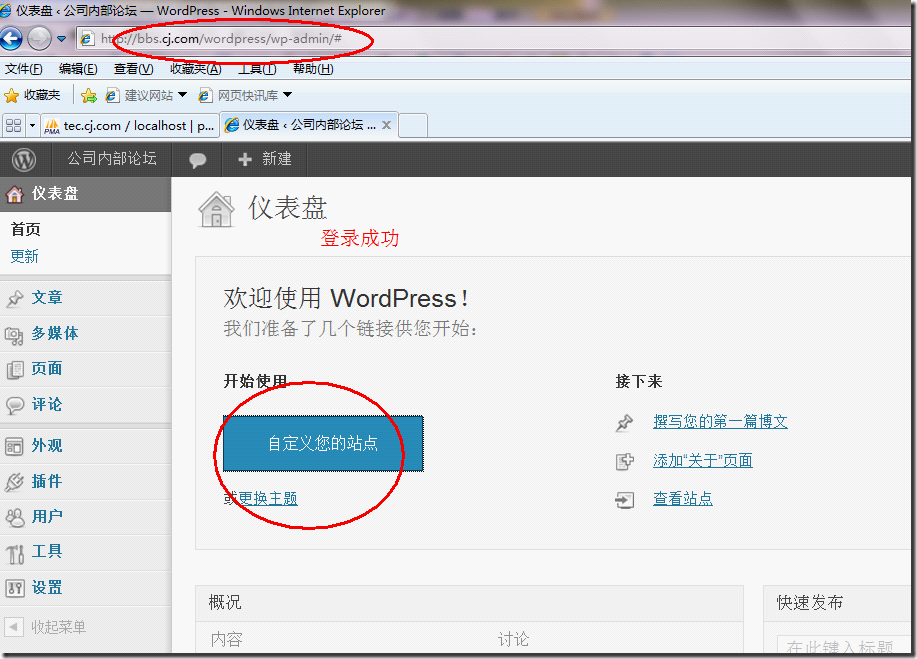Open the 工具 tools menu in sidebar
The height and width of the screenshot is (659, 917).
coord(47,551)
